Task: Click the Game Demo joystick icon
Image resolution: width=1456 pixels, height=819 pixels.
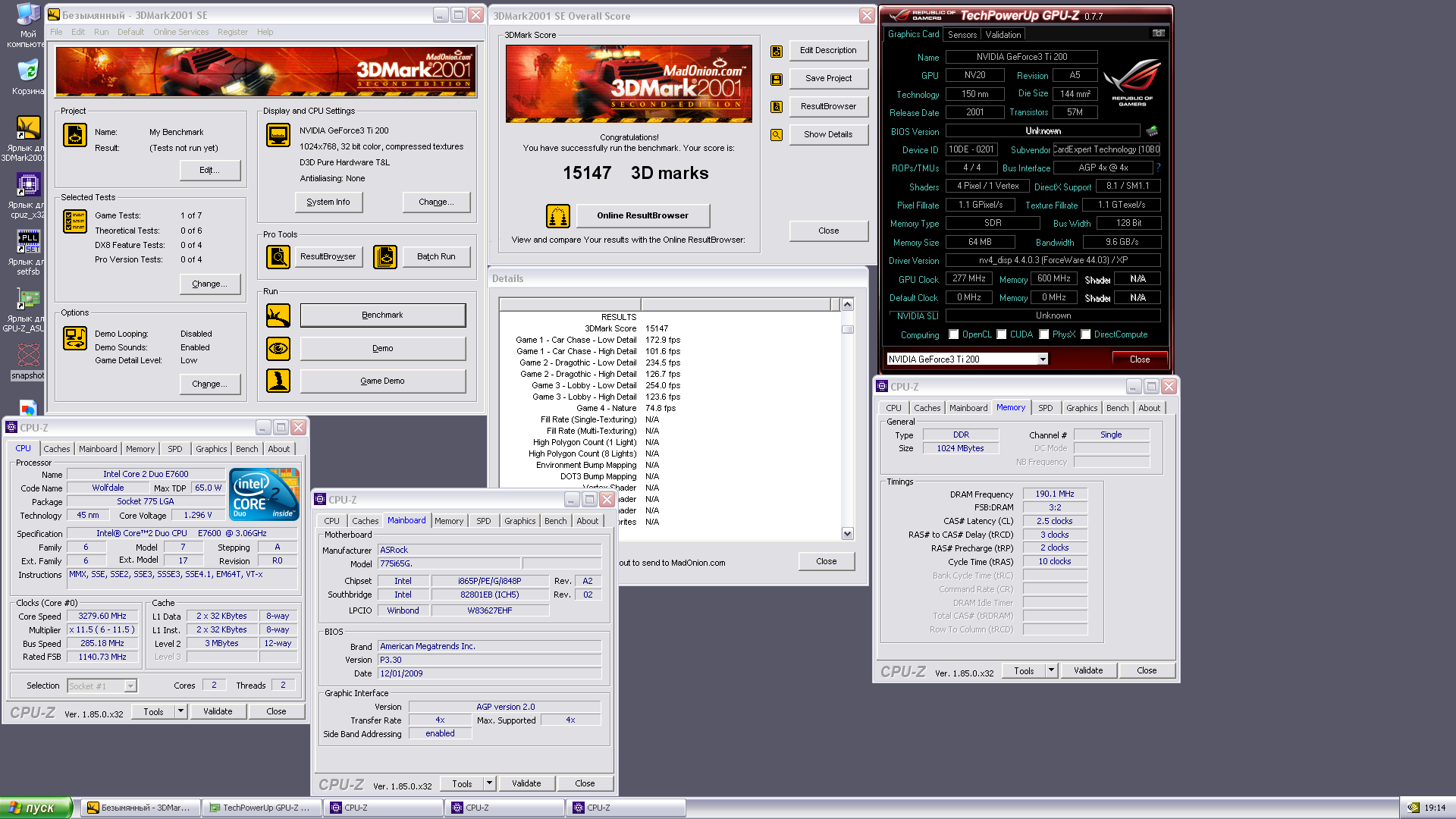Action: pos(278,381)
